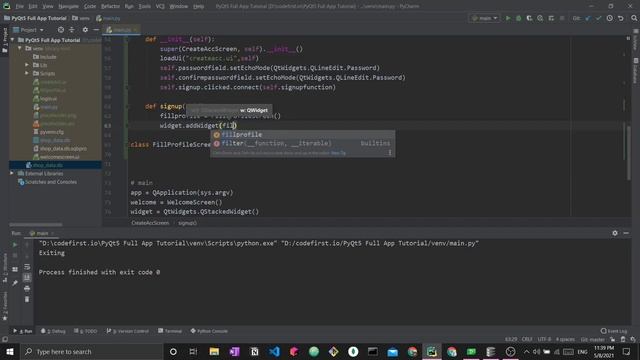Run the main configuration with green play button
Image resolution: width=640 pixels, height=360 pixels.
click(x=508, y=18)
